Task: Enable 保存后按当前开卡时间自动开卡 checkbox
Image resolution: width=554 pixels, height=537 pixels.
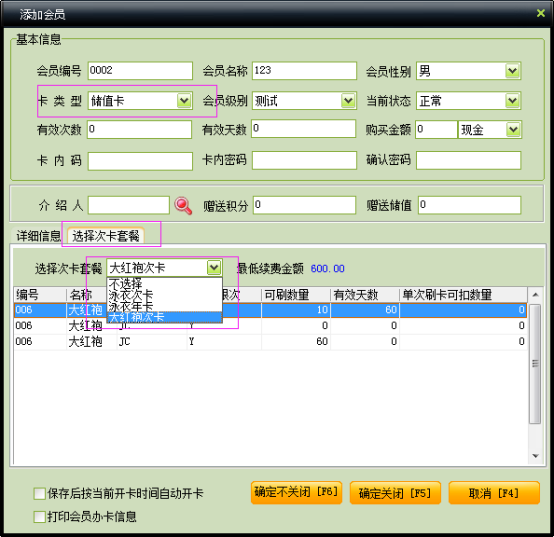Action: 39,493
